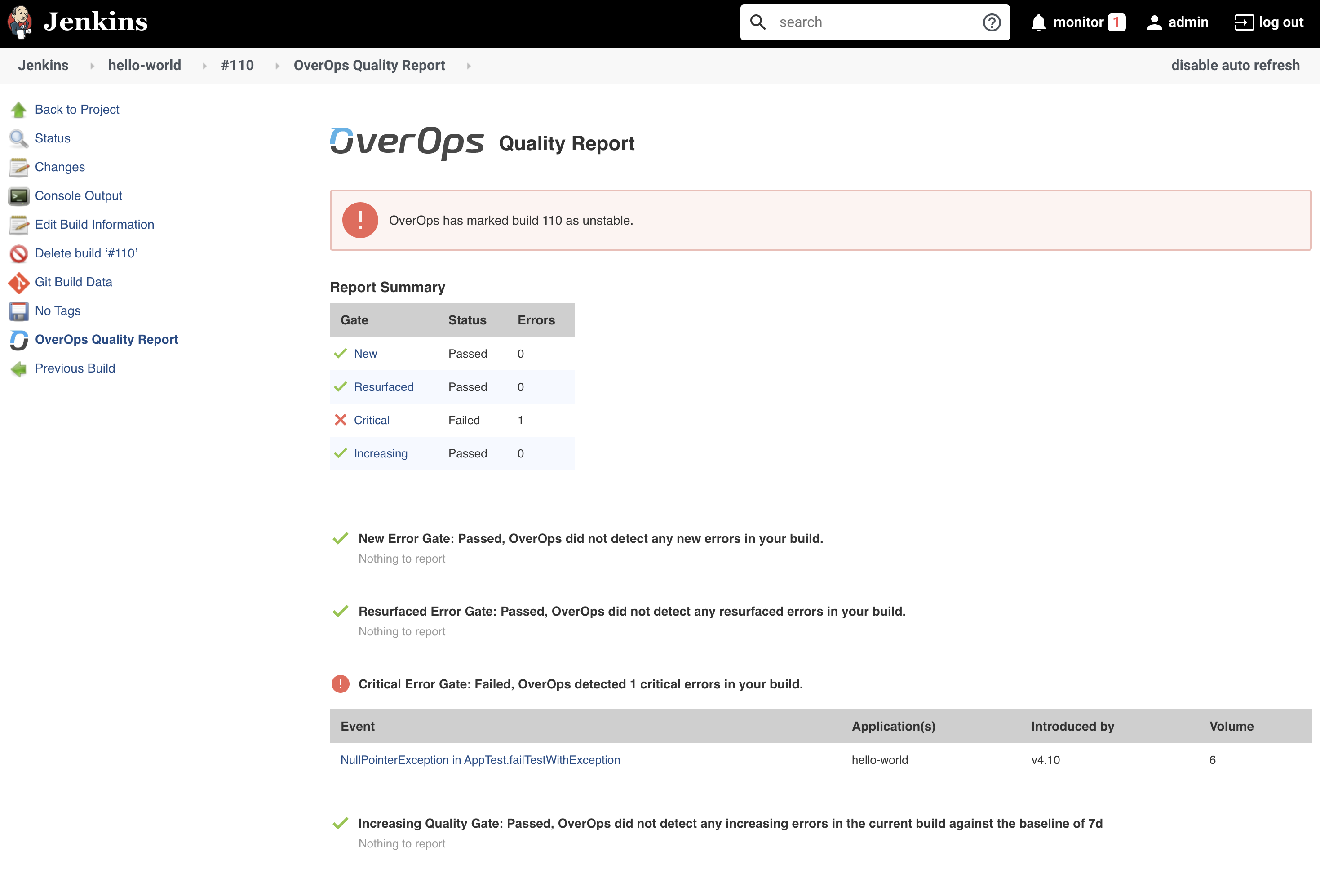Image resolution: width=1320 pixels, height=896 pixels.
Task: Click the admin user icon
Action: pyautogui.click(x=1154, y=23)
